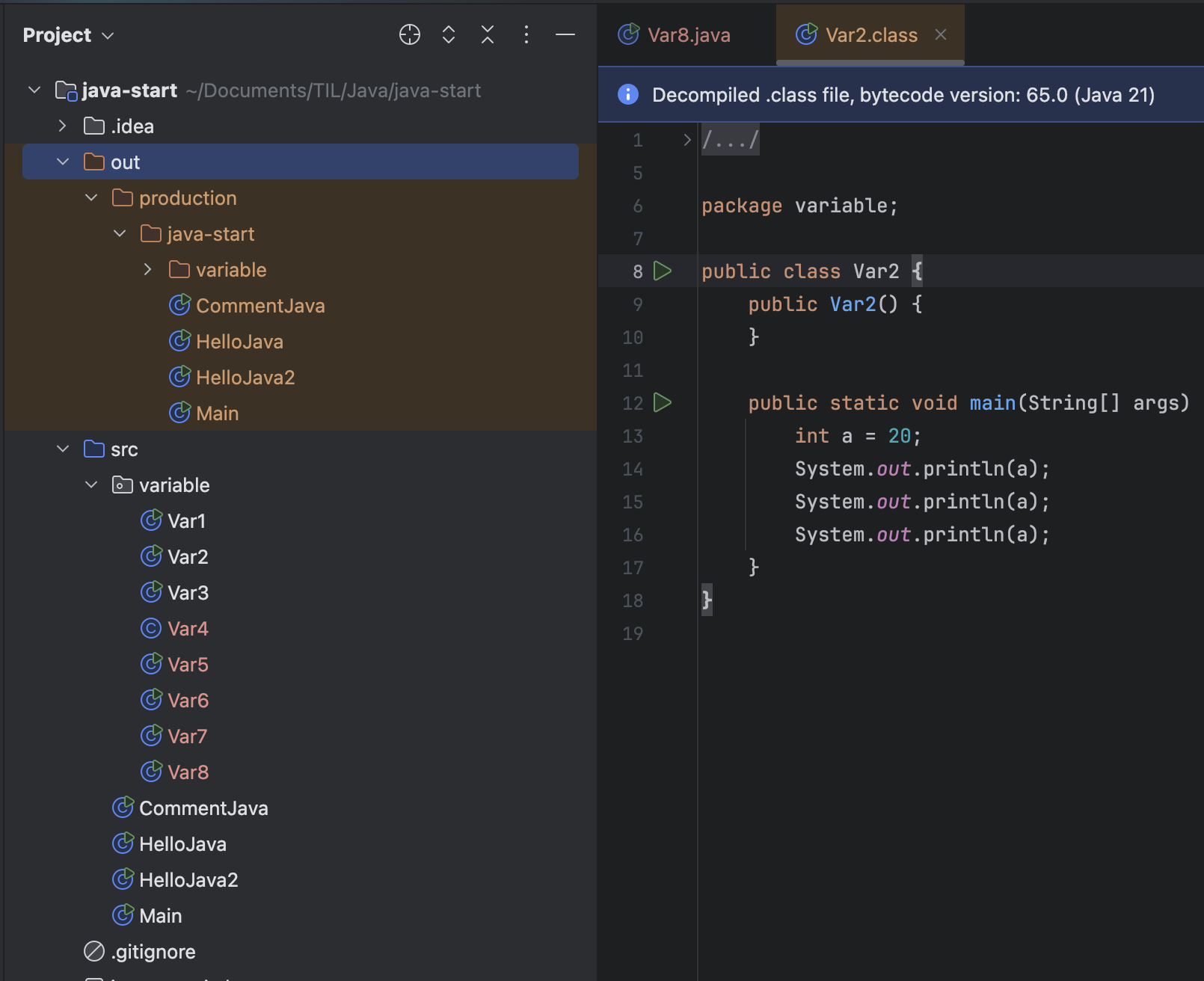Click Collapse All icon in Project toolbar
The width and height of the screenshot is (1204, 981).
click(488, 34)
